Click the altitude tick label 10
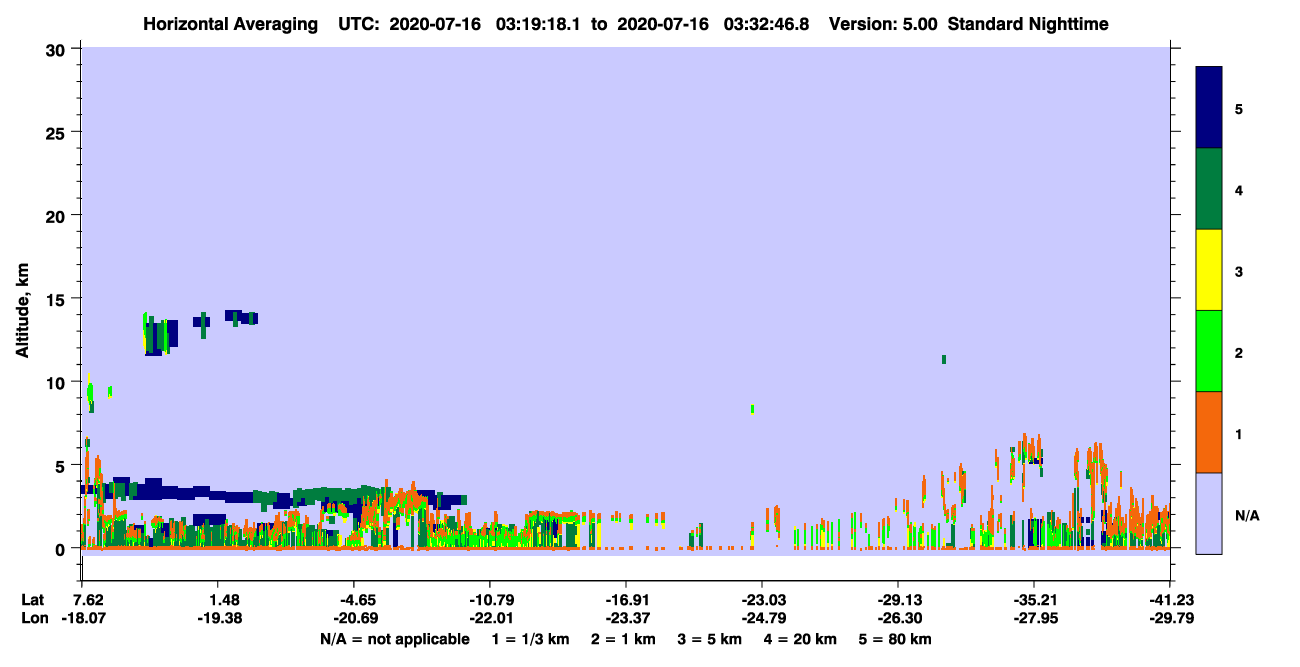The height and width of the screenshot is (667, 1300). click(x=58, y=382)
